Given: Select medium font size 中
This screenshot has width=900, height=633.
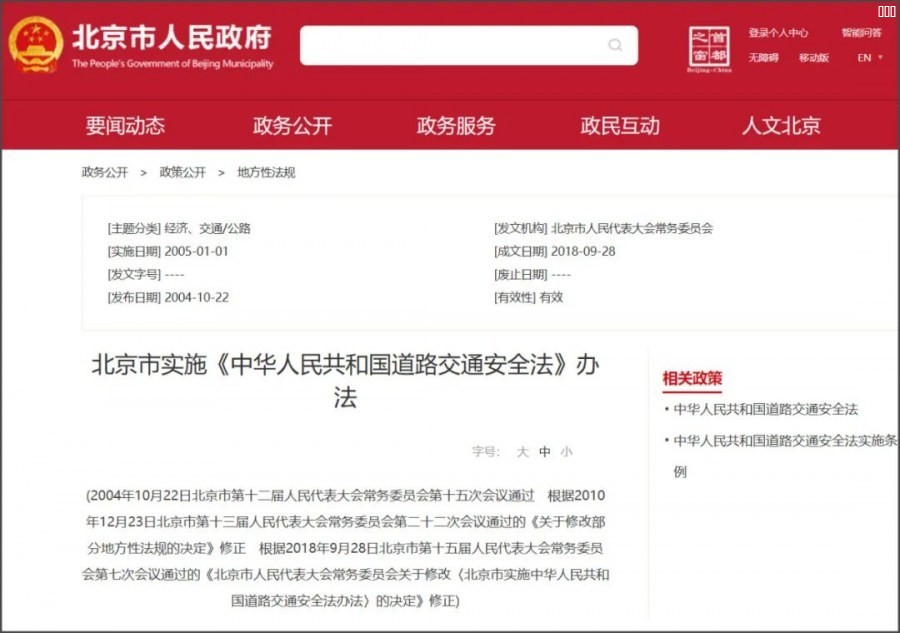Looking at the screenshot, I should (x=545, y=452).
